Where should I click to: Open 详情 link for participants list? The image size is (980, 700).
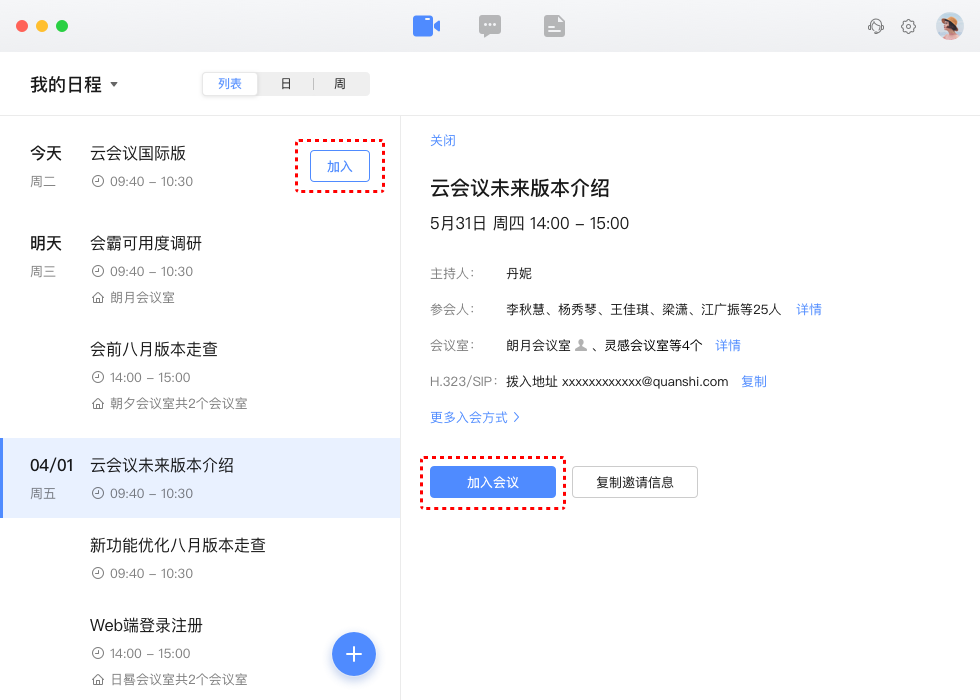point(809,309)
